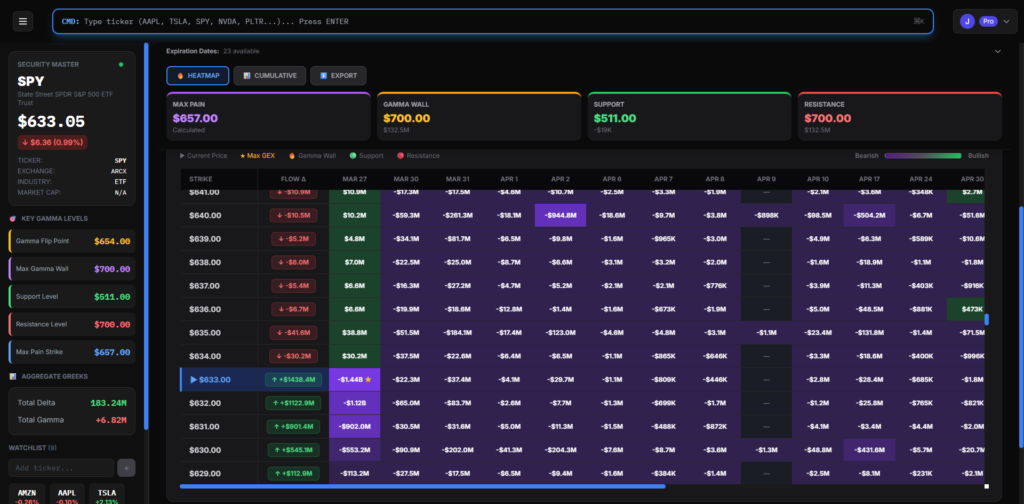
Task: Click the -$944.8M cell in APR 2 column
Action: [x=560, y=215]
